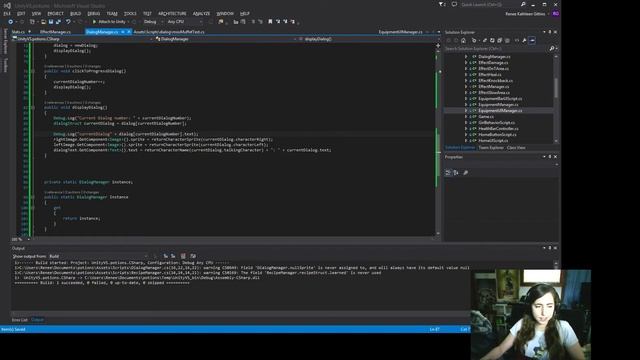Click the Toggle Word Wrap output icon
Image resolution: width=640 pixels, height=360 pixels.
pos(193,256)
